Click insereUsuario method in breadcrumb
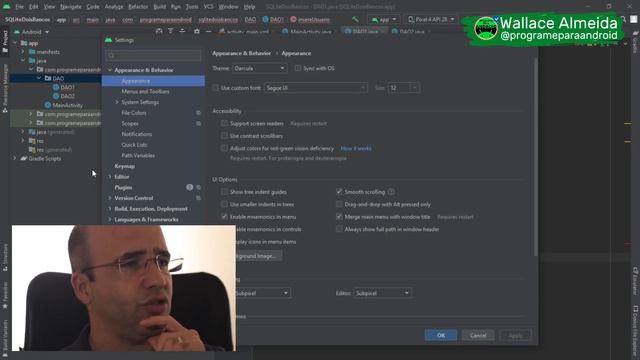Viewport: 640px width, 360px height. [x=310, y=19]
